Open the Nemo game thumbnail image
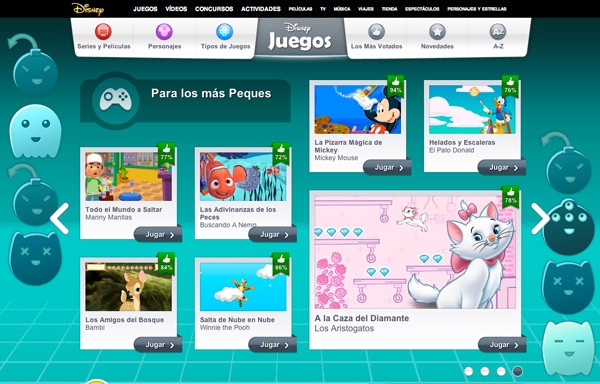The height and width of the screenshot is (384, 600). pos(243,177)
